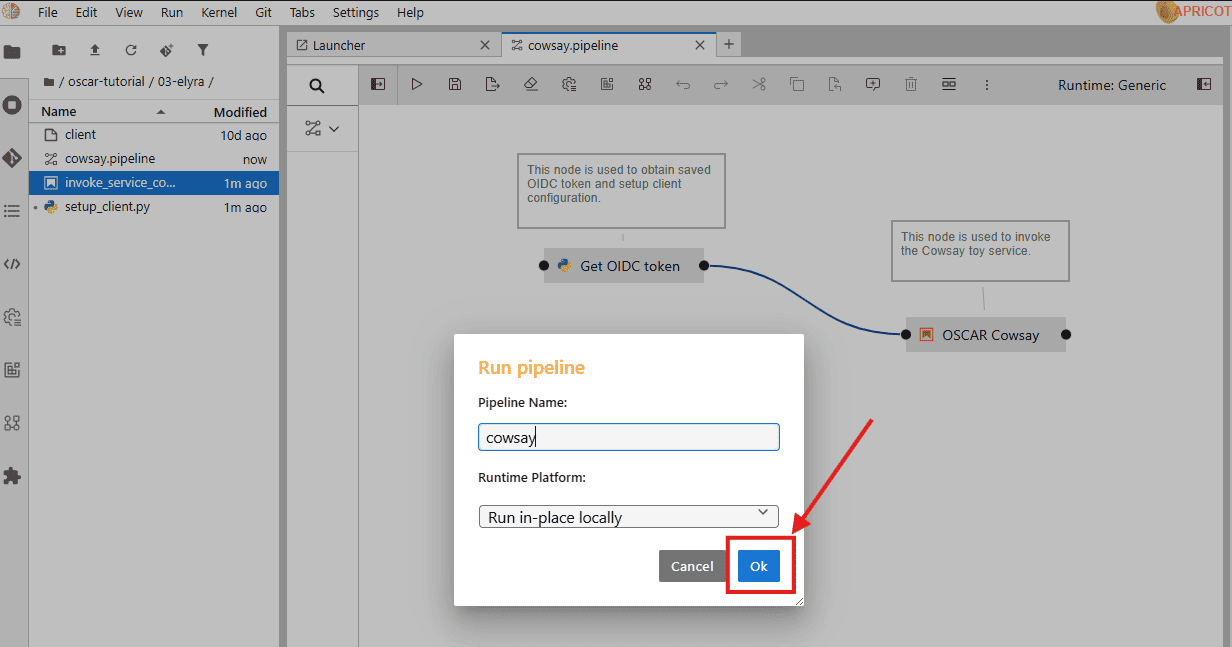This screenshot has height=647, width=1232.
Task: Toggle the right properties side panel
Action: point(1204,85)
